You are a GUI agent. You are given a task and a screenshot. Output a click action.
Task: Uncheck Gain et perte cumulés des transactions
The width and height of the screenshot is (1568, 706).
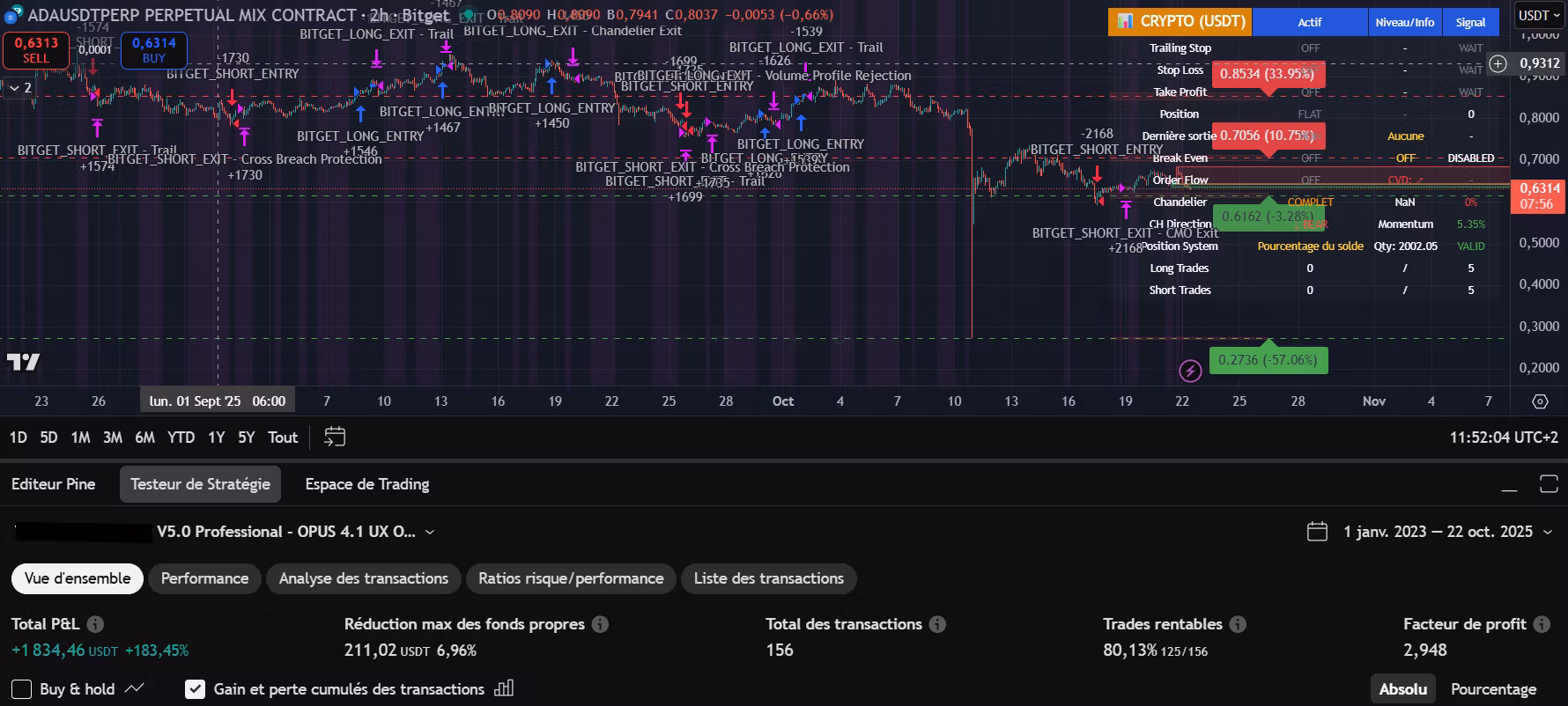[x=196, y=689]
